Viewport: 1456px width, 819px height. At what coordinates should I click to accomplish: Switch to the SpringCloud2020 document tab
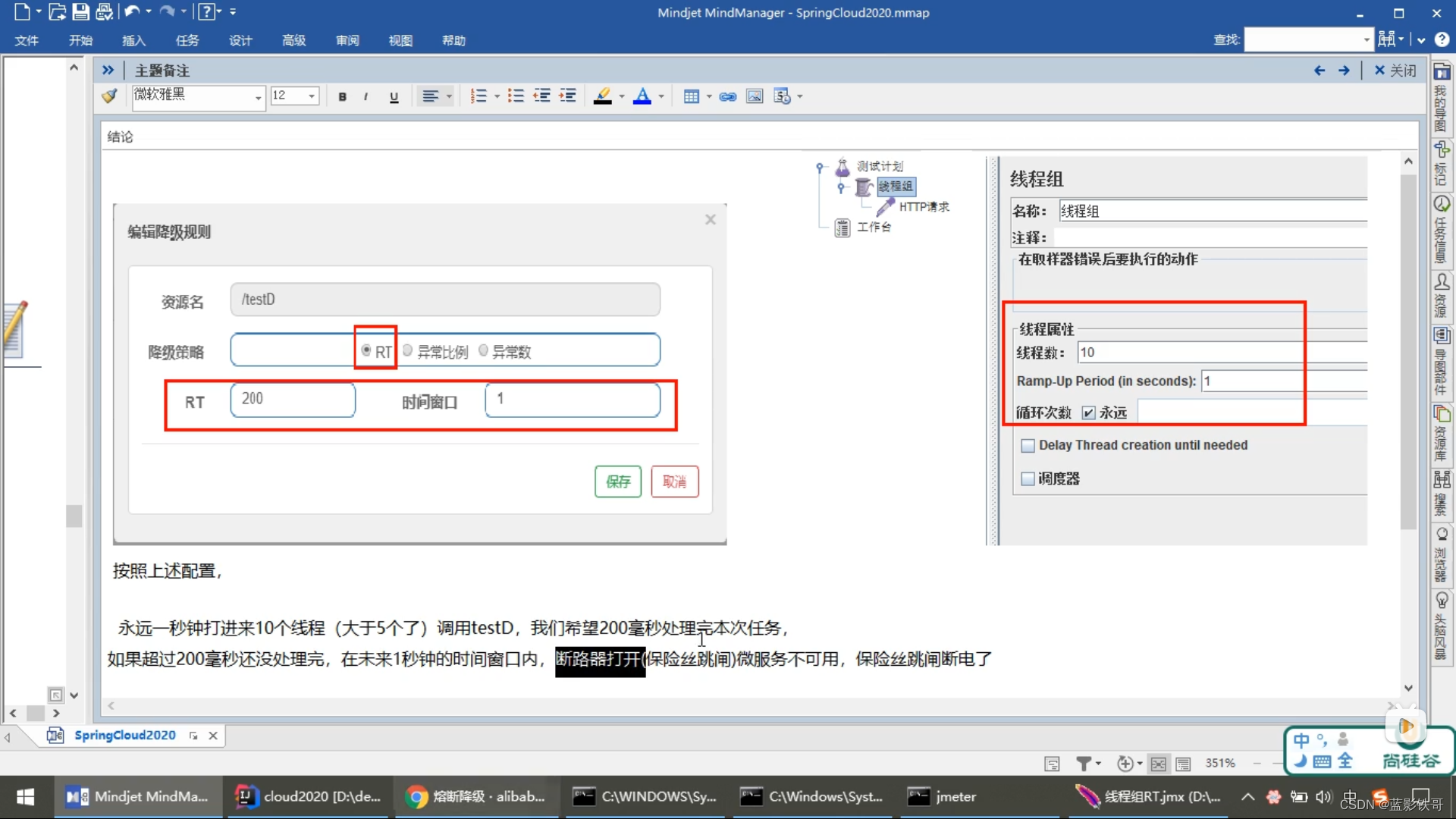tap(124, 735)
